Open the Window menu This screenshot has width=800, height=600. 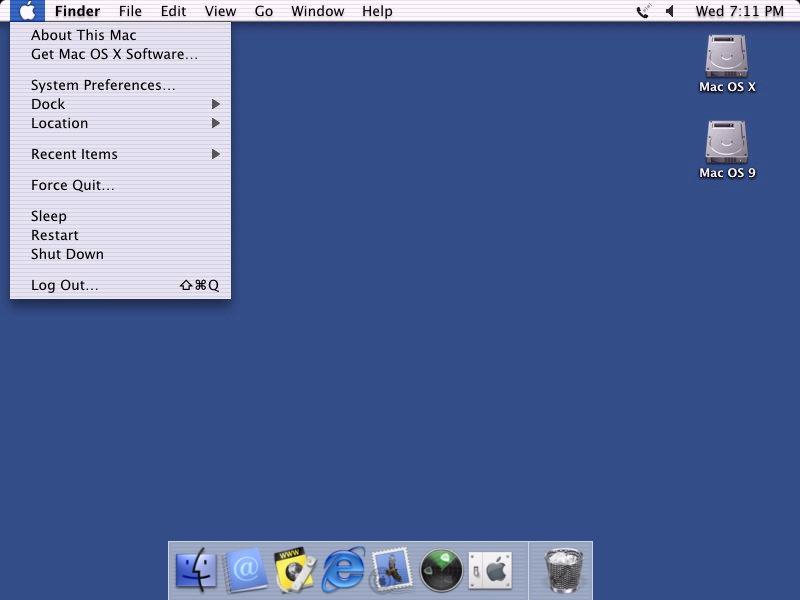(x=317, y=11)
